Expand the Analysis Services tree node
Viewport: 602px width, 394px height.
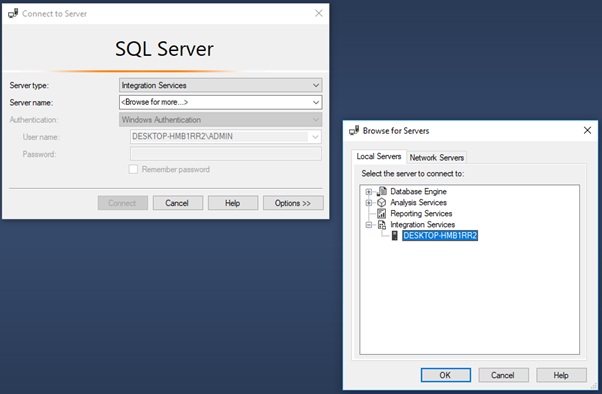(x=369, y=202)
